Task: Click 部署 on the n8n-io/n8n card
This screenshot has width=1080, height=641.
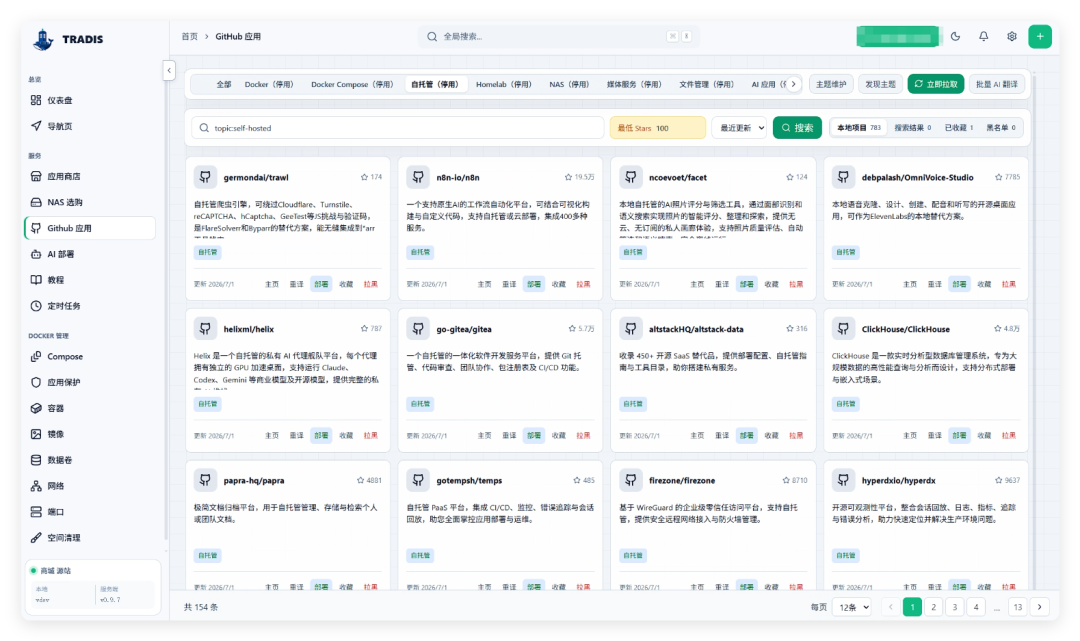Action: coord(534,284)
